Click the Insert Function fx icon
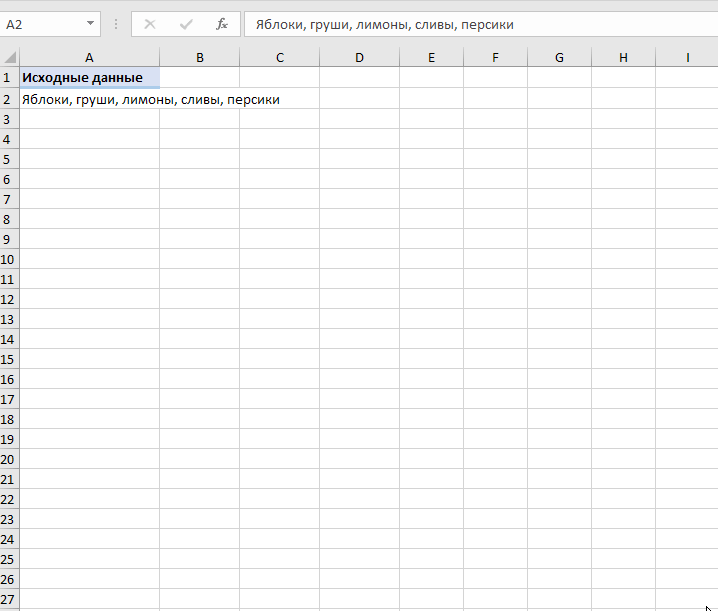Image resolution: width=718 pixels, height=611 pixels. [x=222, y=24]
